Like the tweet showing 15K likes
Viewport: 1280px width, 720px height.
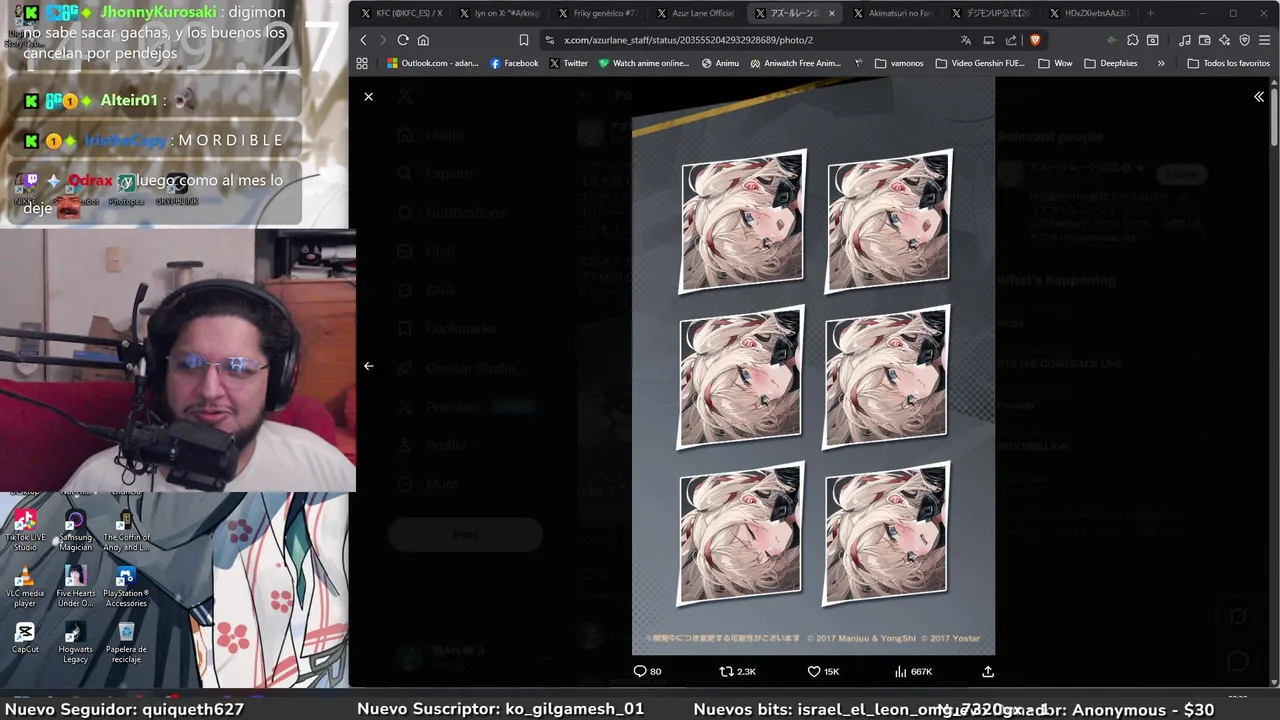pos(822,671)
